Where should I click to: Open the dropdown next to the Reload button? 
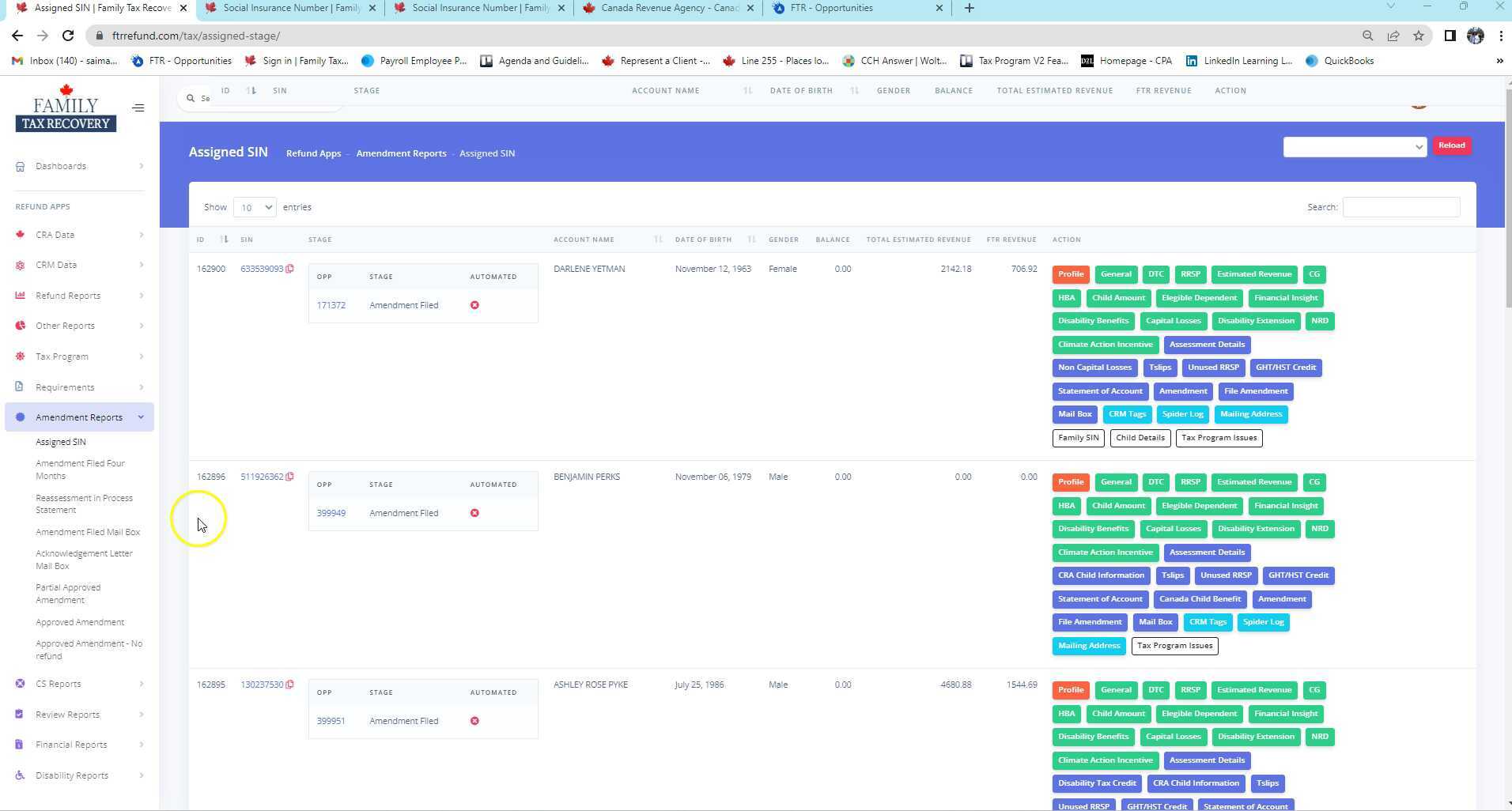pyautogui.click(x=1354, y=146)
